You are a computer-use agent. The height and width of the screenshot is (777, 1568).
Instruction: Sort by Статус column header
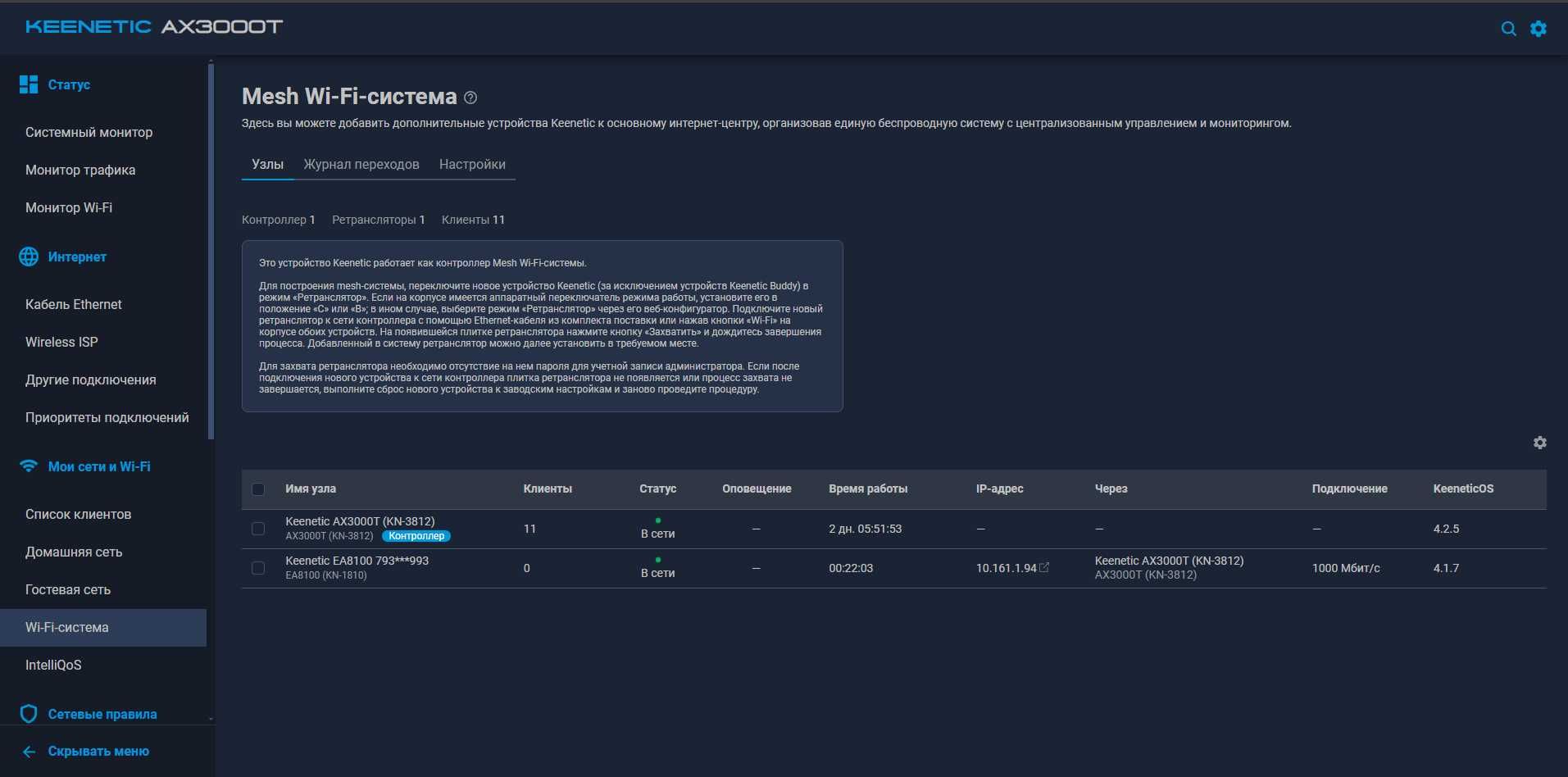click(x=658, y=488)
